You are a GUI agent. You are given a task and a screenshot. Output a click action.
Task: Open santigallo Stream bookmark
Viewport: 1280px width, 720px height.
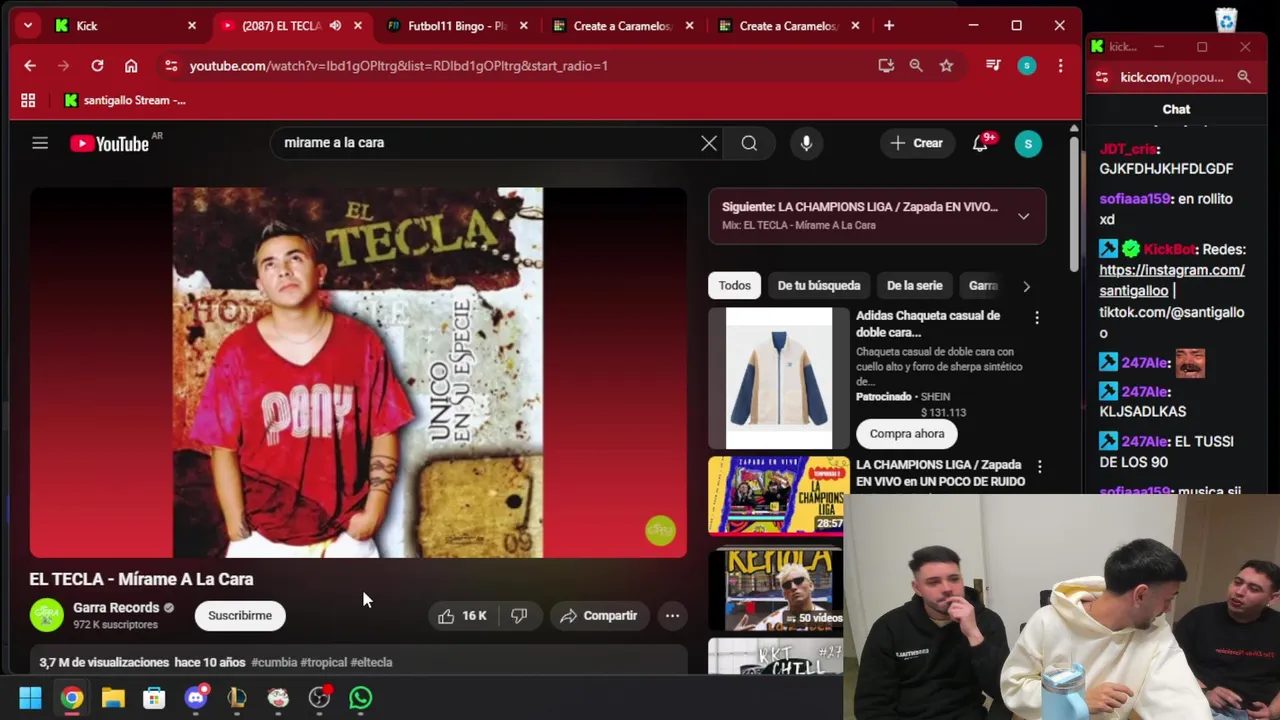pyautogui.click(x=125, y=100)
